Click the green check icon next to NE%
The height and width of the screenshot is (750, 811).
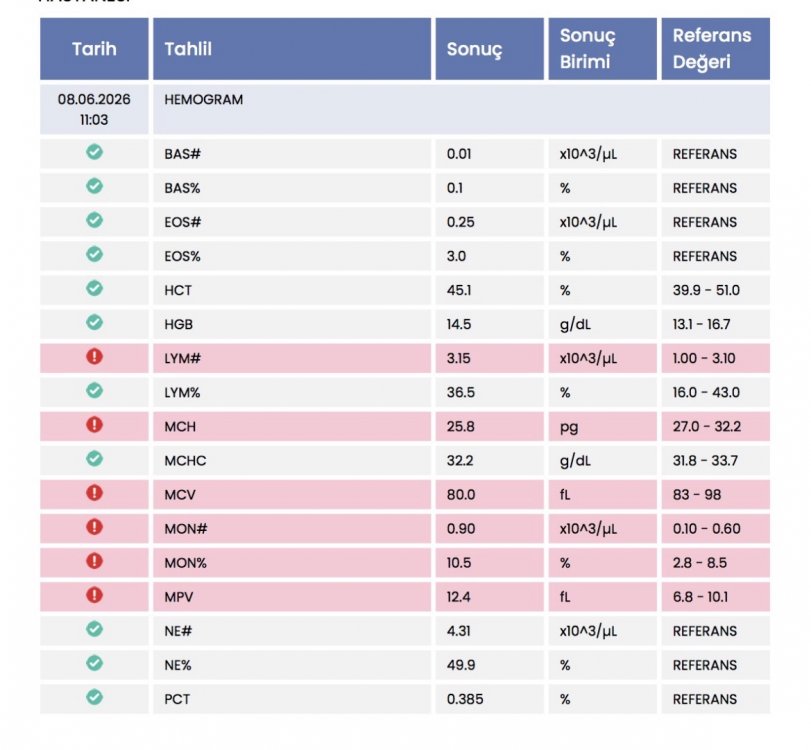(x=94, y=663)
